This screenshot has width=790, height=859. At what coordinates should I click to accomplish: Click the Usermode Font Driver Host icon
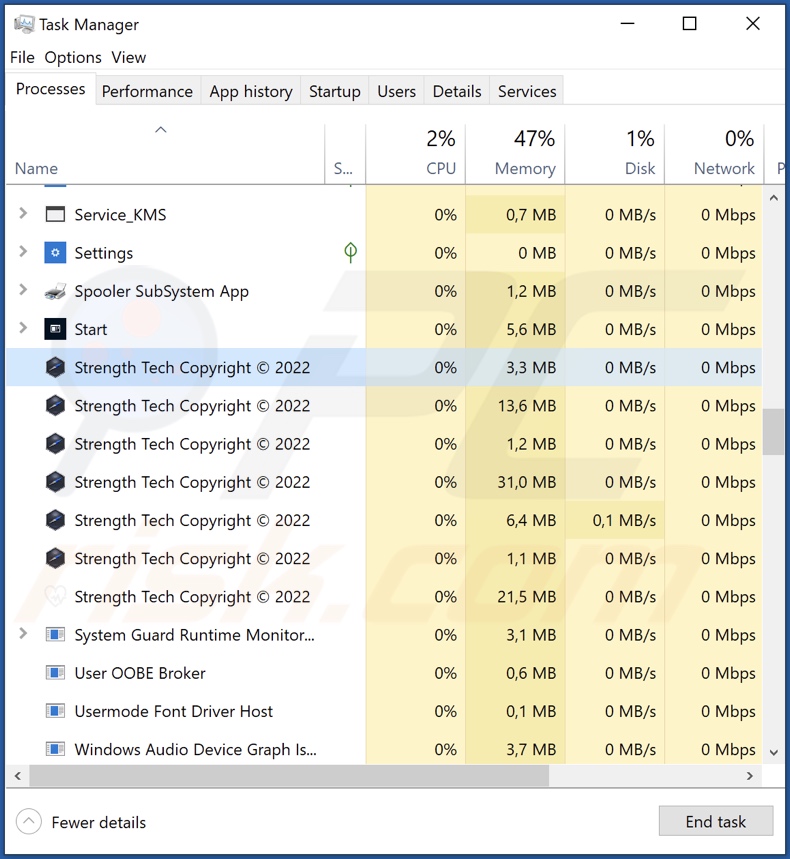point(55,711)
